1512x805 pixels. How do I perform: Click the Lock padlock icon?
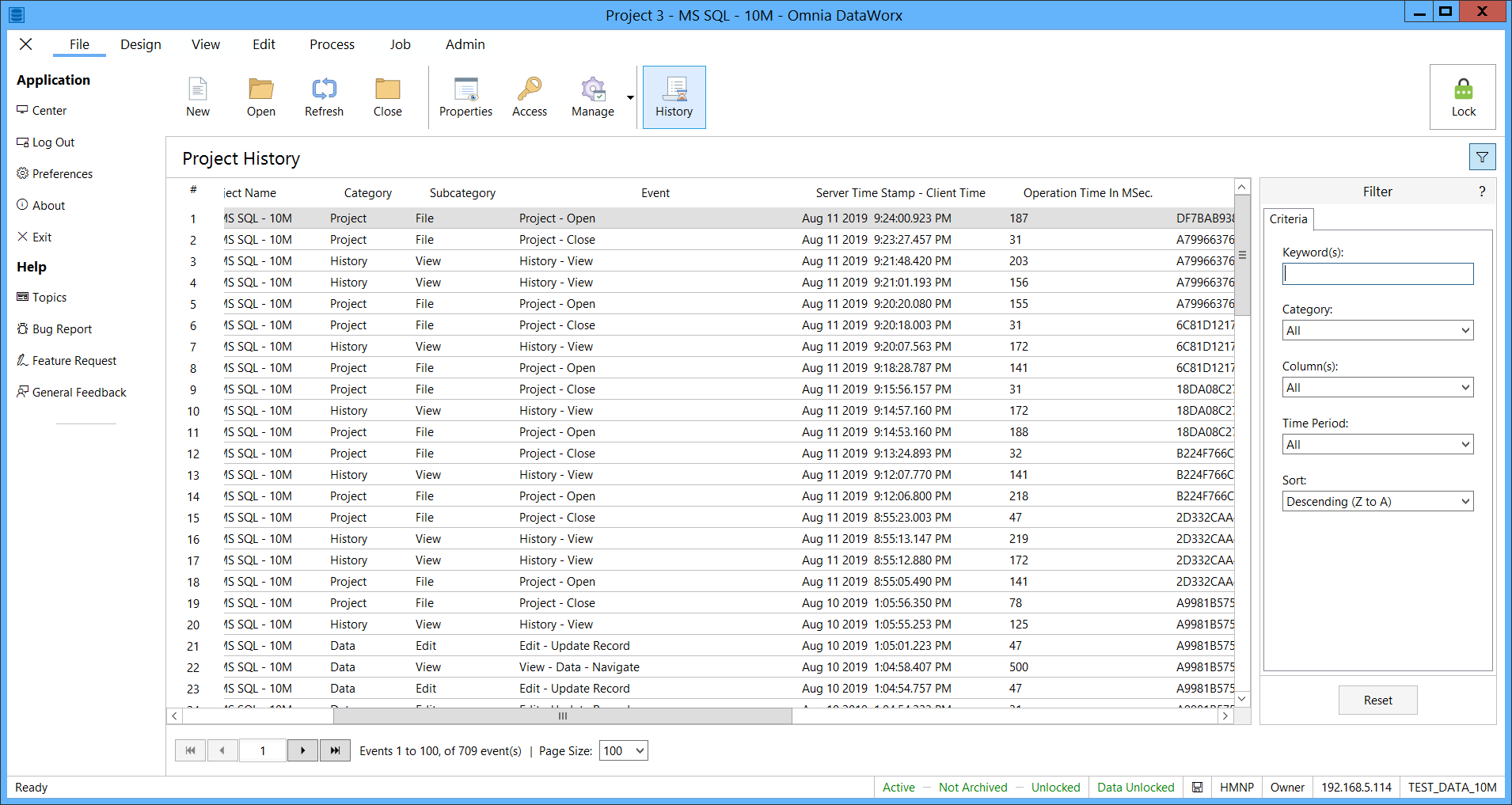tap(1463, 97)
